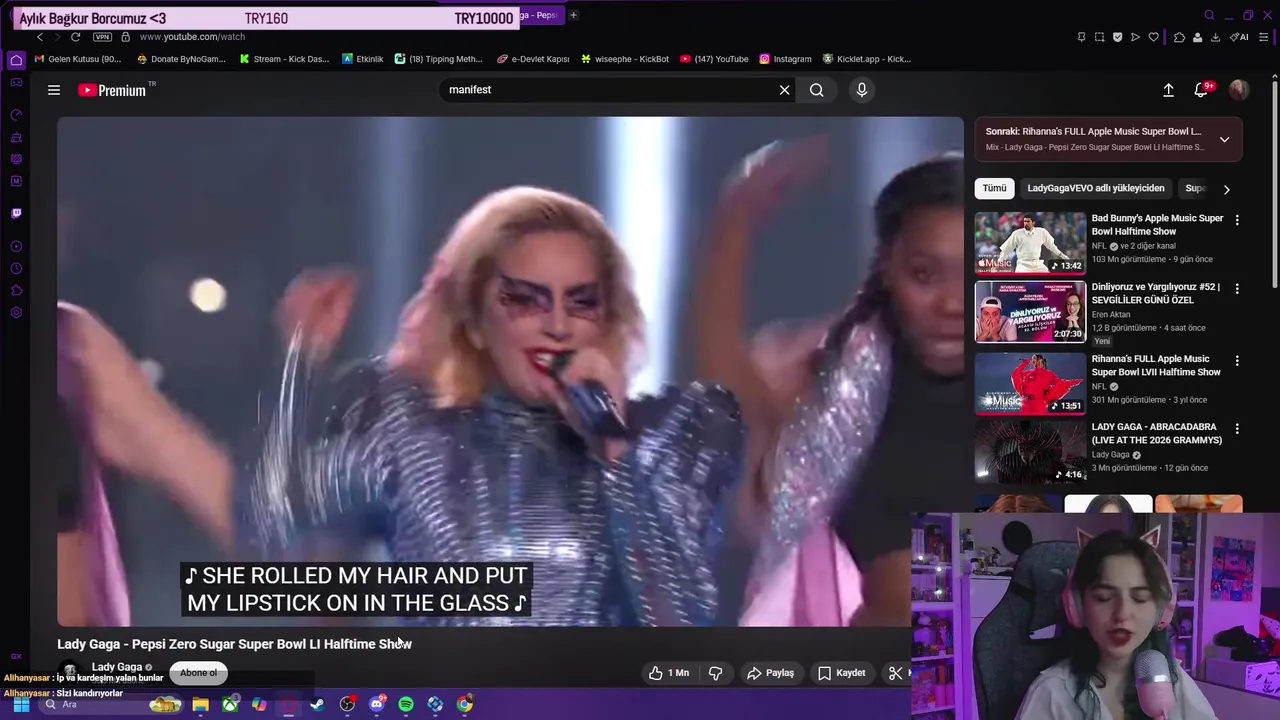The image size is (1280, 720).
Task: Open options for Rihanna's FULL halftime video
Action: tap(1237, 361)
